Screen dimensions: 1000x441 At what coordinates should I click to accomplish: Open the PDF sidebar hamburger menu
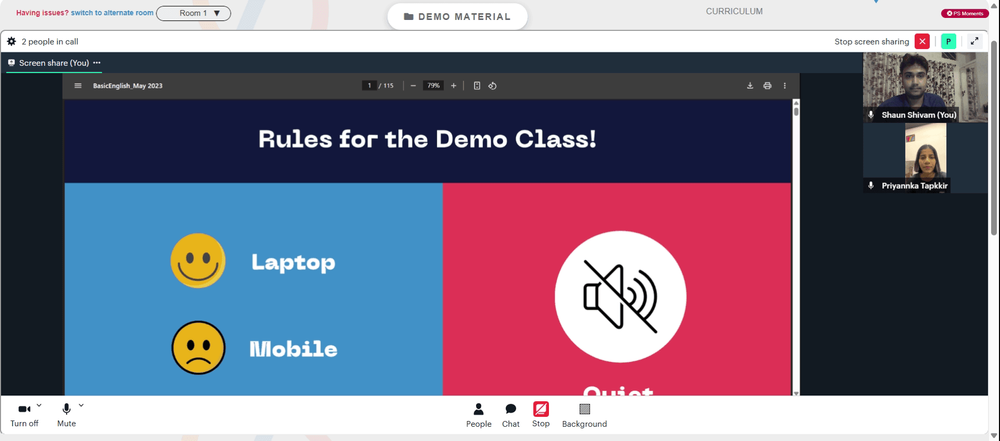click(78, 86)
